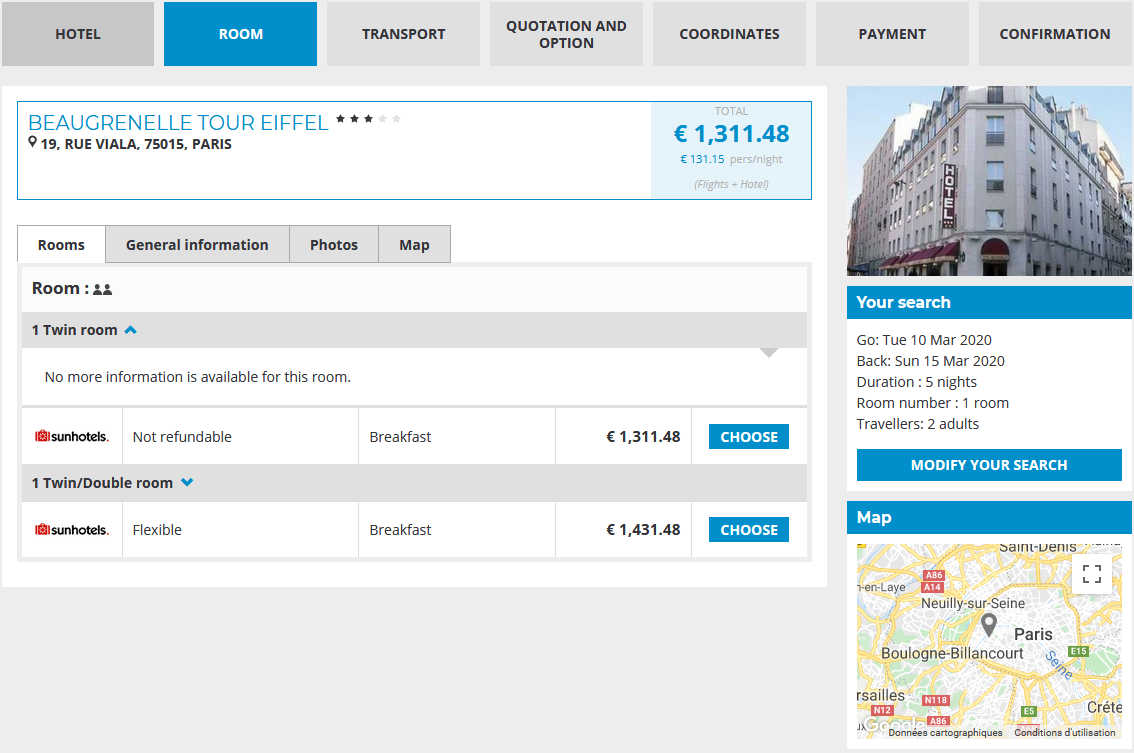Click the location pin beside hotel address
The width and height of the screenshot is (1134, 753).
point(33,143)
